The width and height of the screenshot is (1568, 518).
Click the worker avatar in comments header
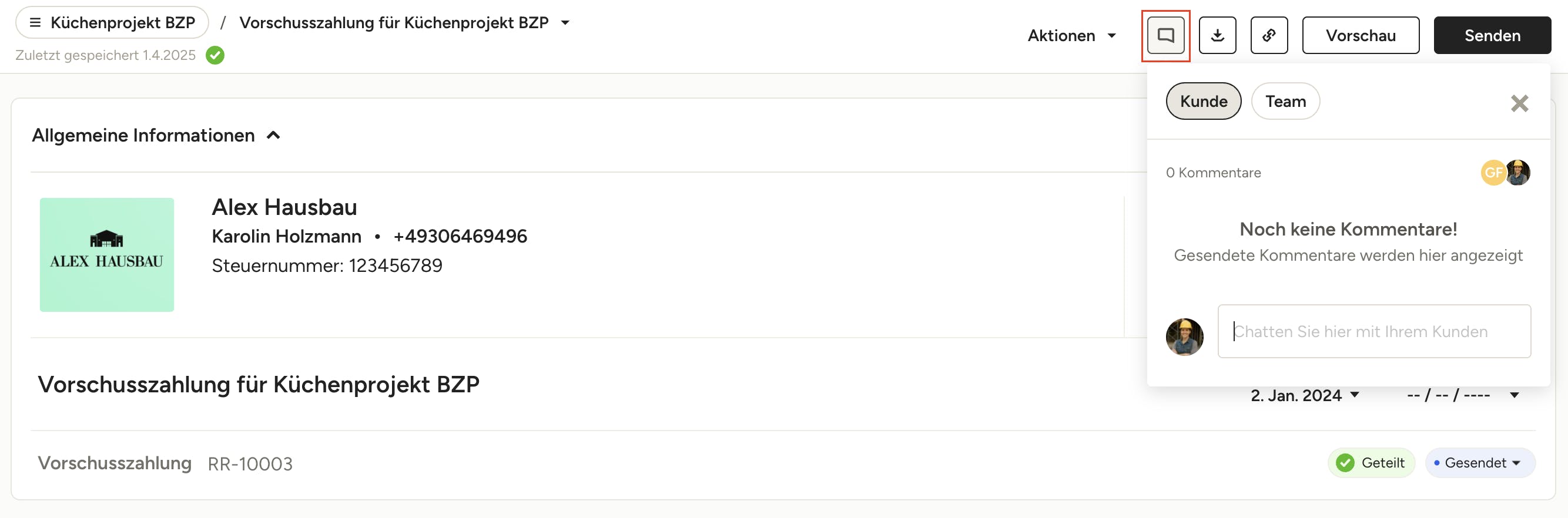[x=1518, y=173]
